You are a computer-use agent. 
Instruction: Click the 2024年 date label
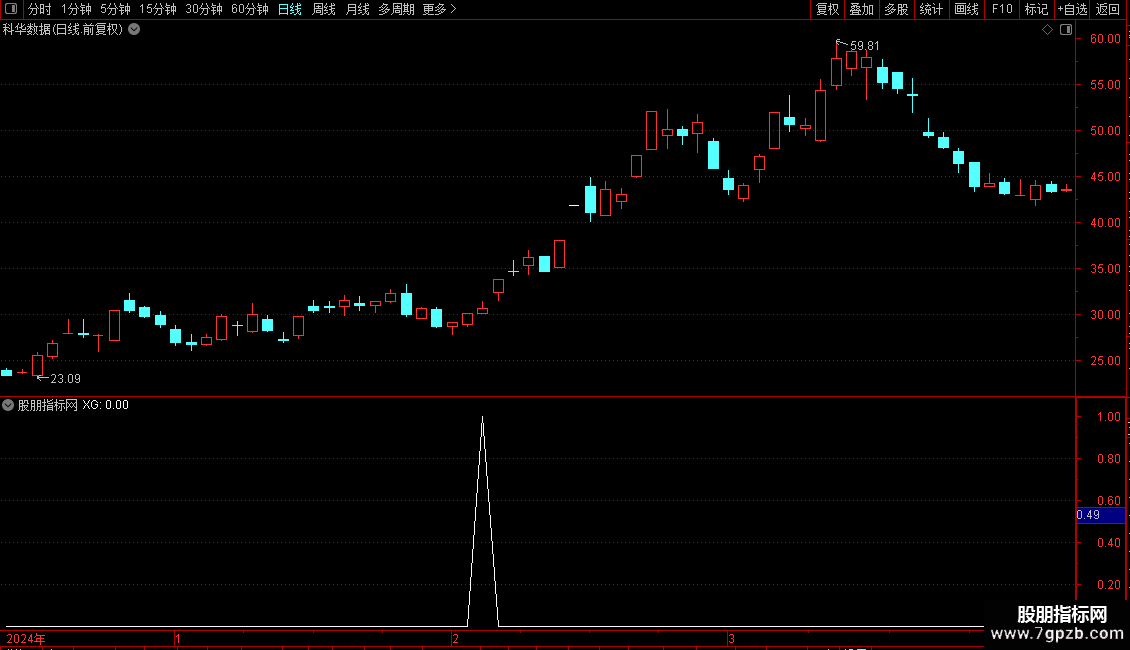(26, 639)
